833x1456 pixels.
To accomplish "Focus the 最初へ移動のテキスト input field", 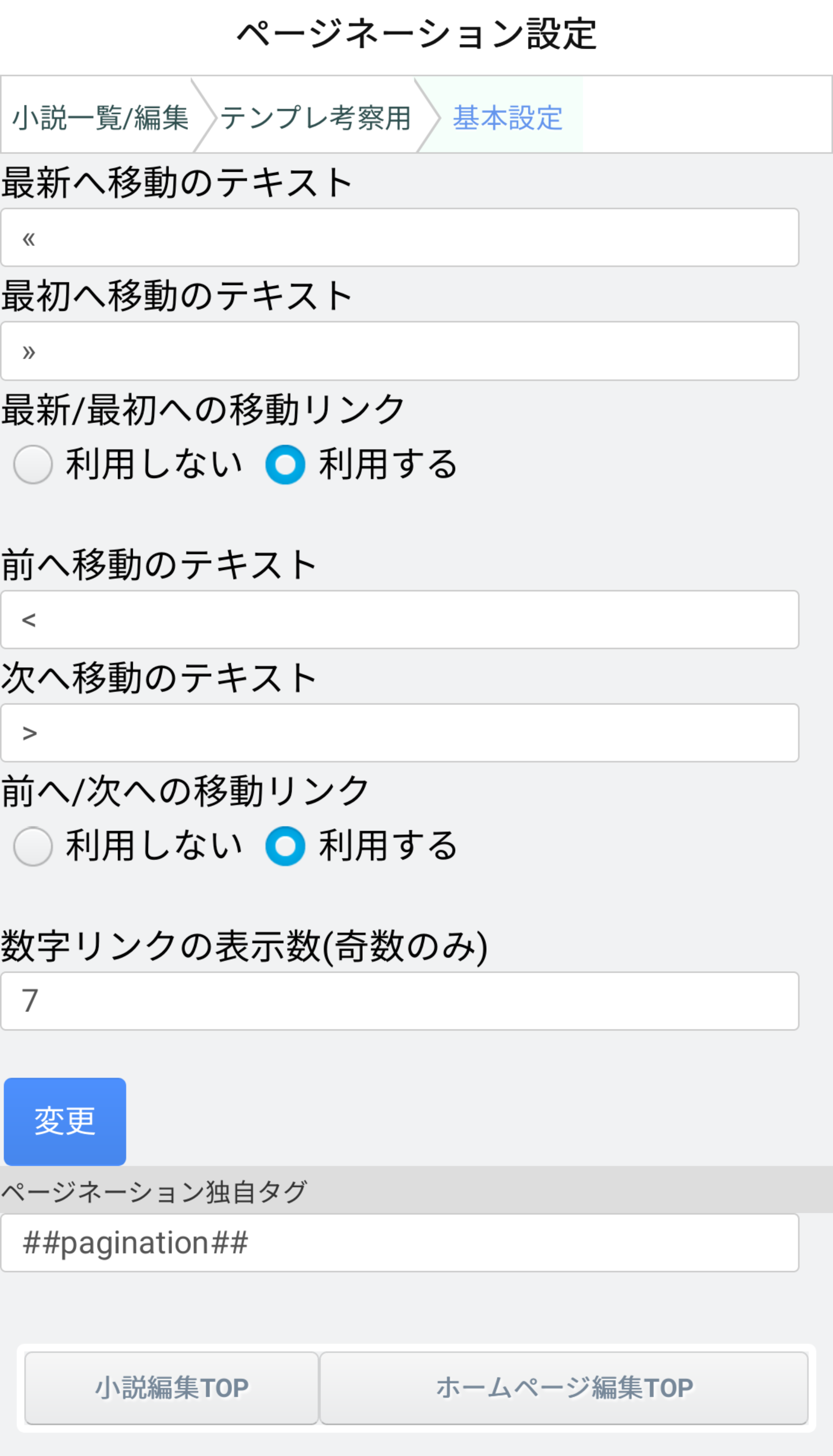I will [x=399, y=351].
